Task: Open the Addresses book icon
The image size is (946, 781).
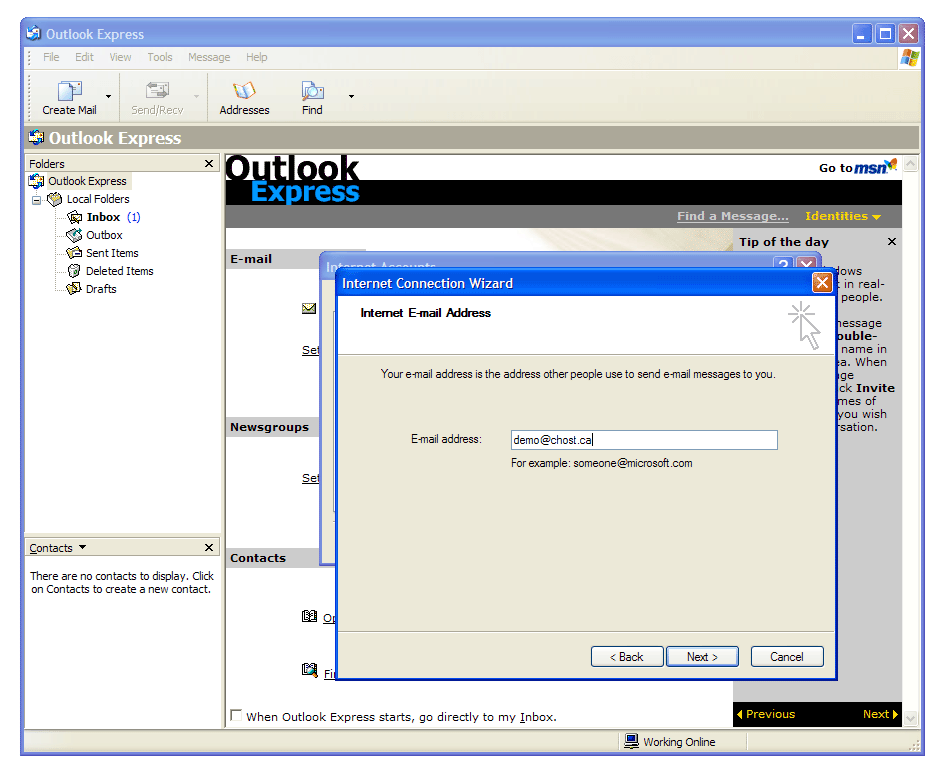Action: tap(244, 90)
